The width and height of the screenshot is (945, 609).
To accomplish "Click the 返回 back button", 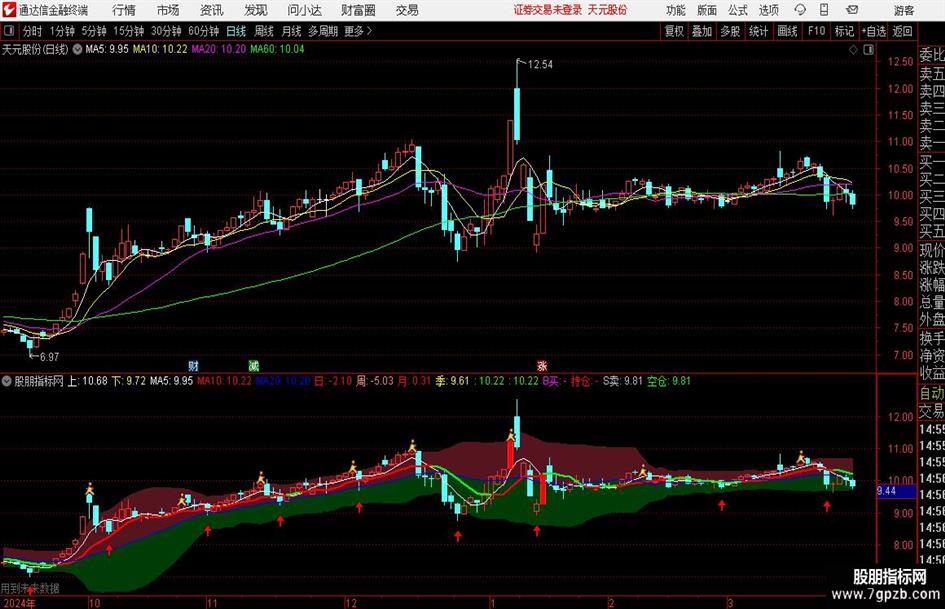I will pyautogui.click(x=902, y=31).
